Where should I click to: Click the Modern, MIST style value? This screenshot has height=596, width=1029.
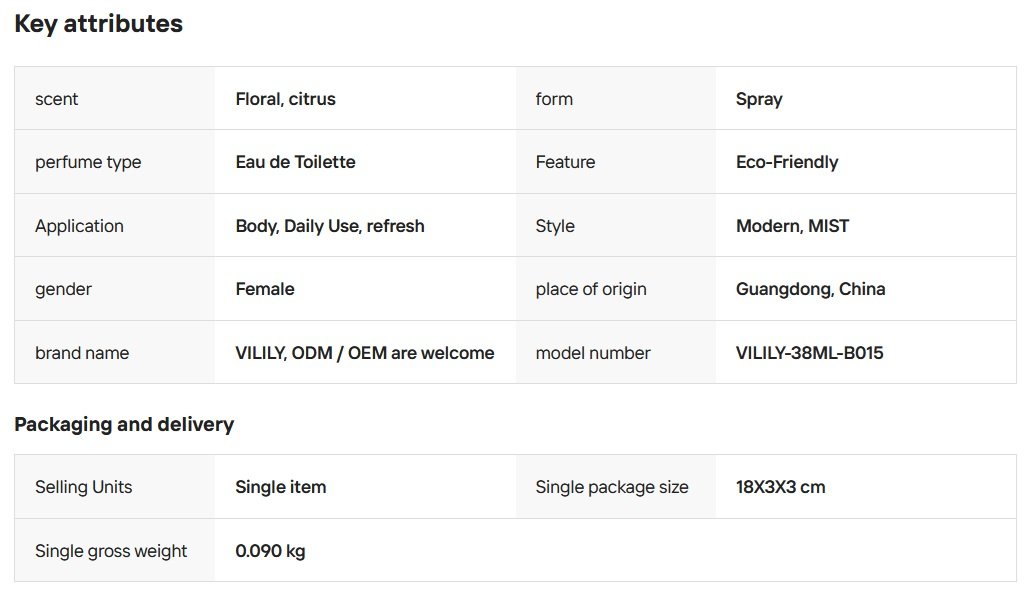point(792,226)
